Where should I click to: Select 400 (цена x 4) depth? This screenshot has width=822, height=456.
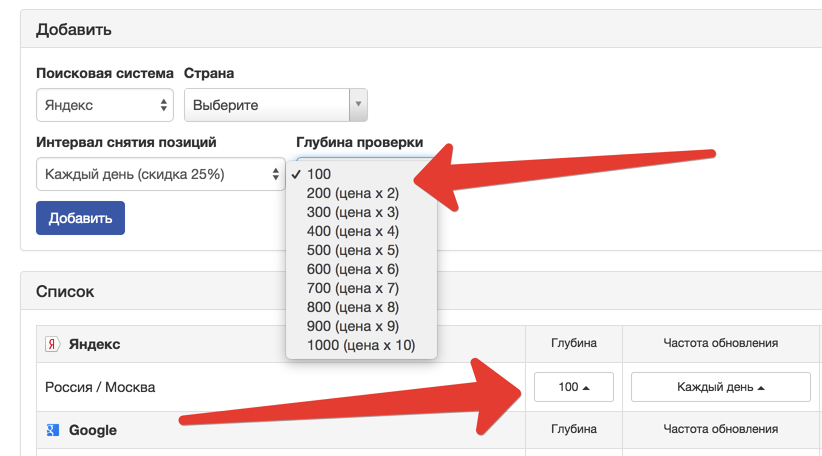[x=353, y=231]
